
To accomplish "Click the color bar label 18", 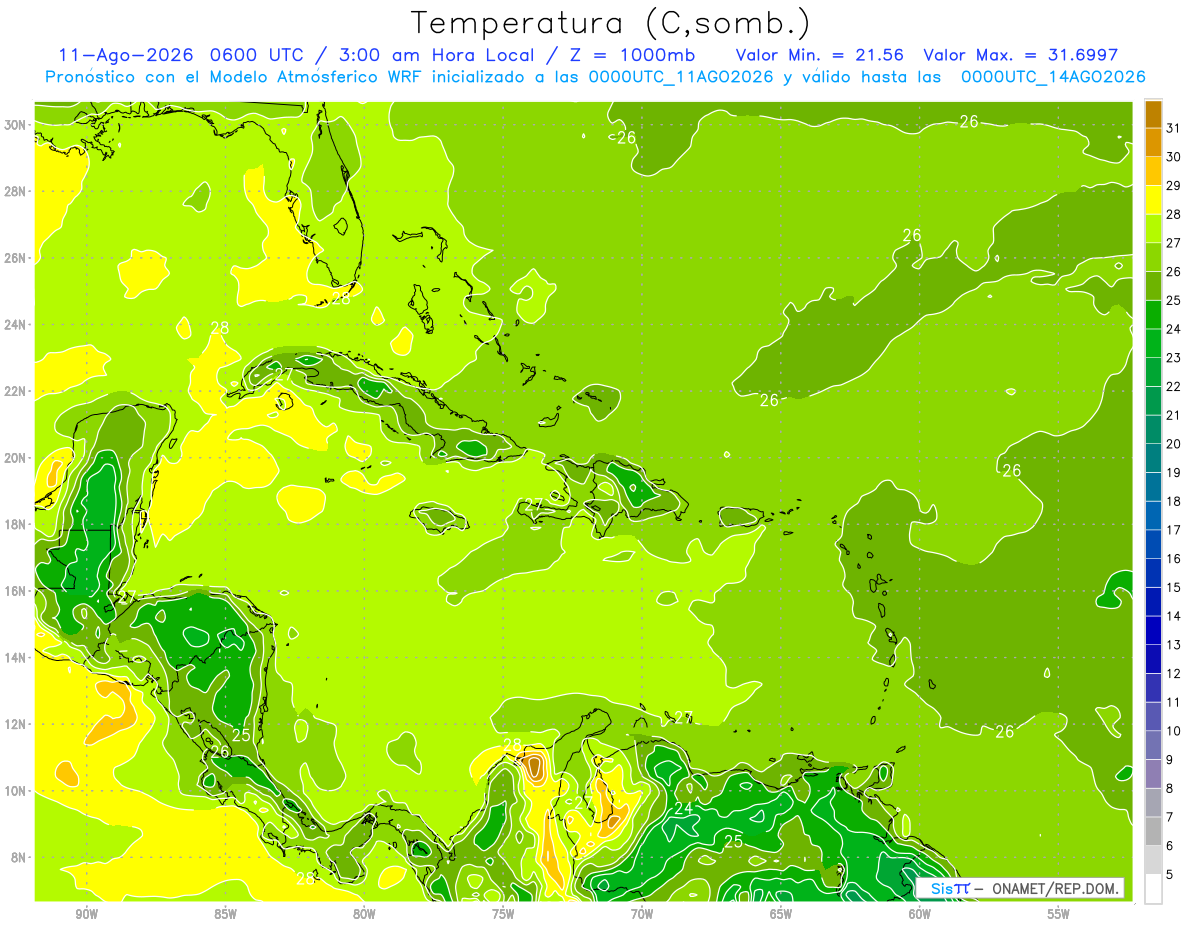I will [x=1174, y=501].
